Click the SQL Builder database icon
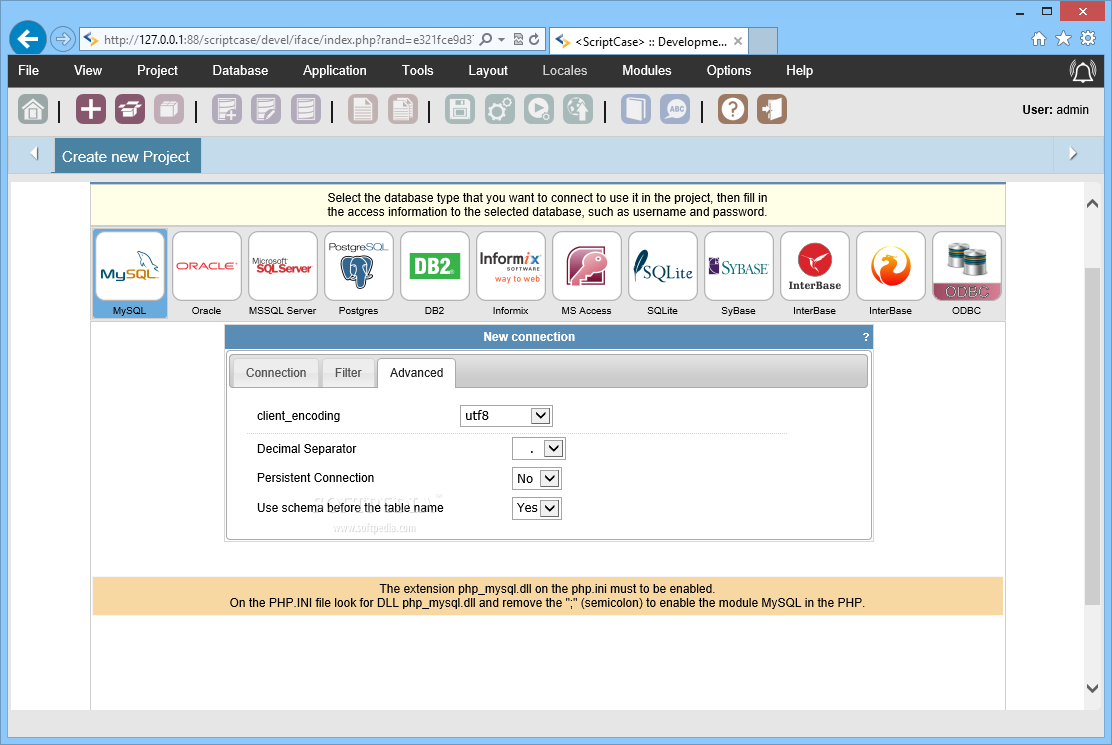The image size is (1112, 745). tap(306, 110)
